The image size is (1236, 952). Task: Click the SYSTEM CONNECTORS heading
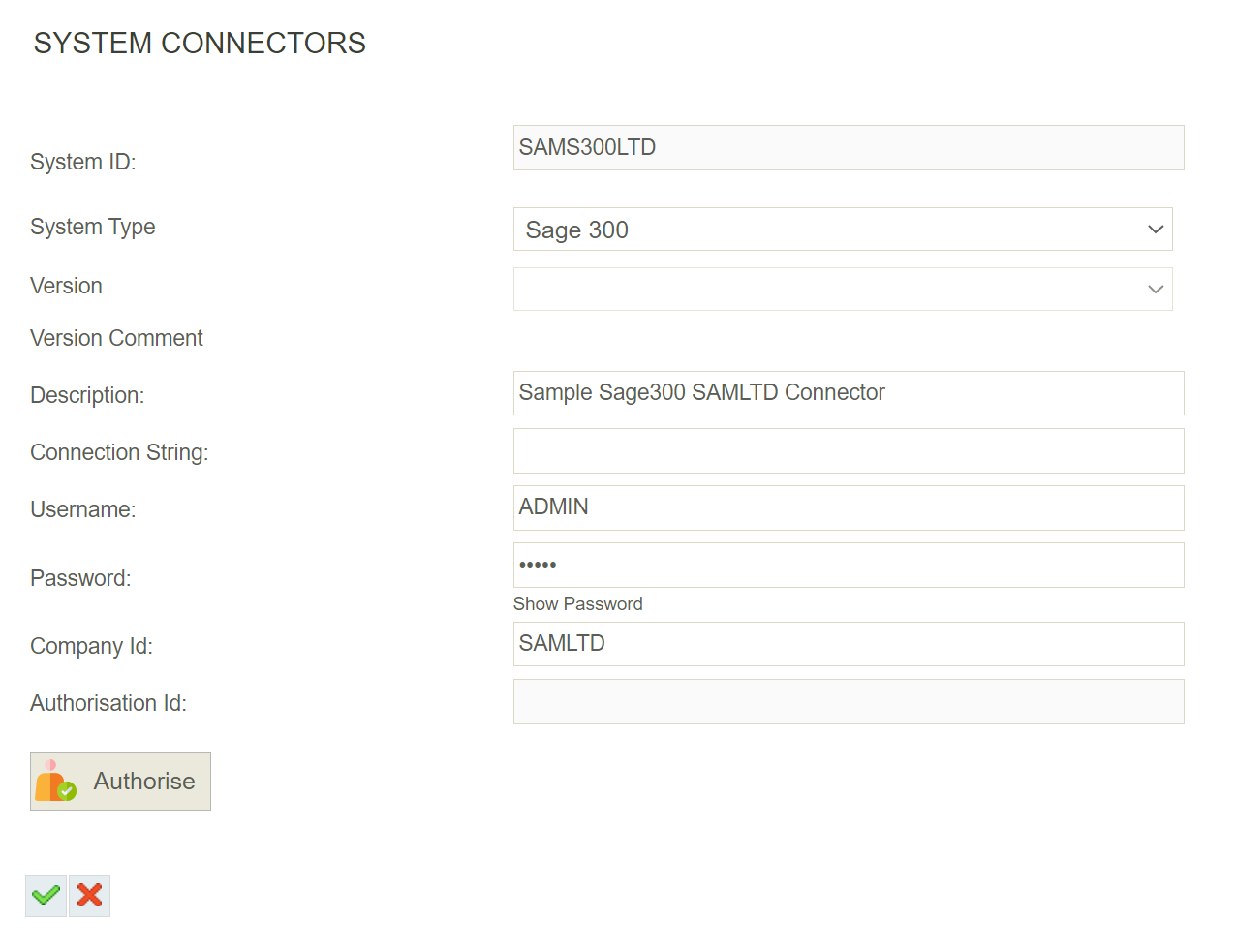pyautogui.click(x=199, y=43)
